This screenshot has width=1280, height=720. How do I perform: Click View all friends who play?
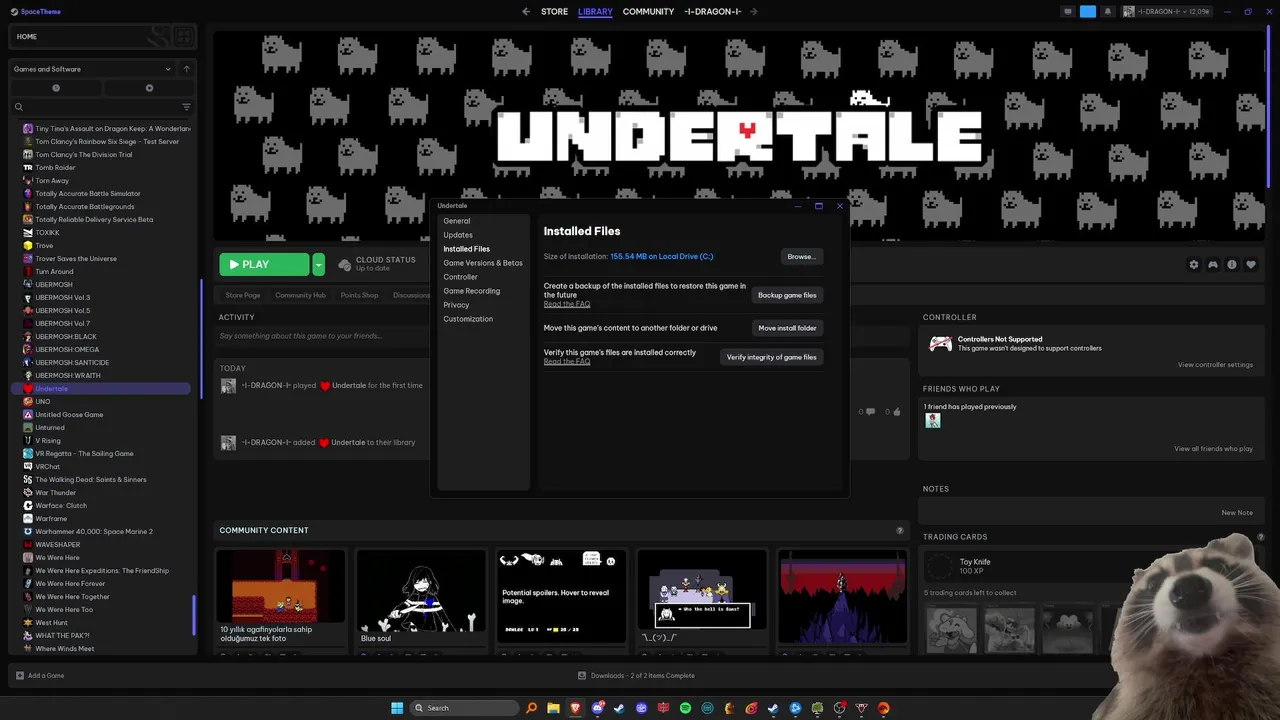pos(1213,449)
